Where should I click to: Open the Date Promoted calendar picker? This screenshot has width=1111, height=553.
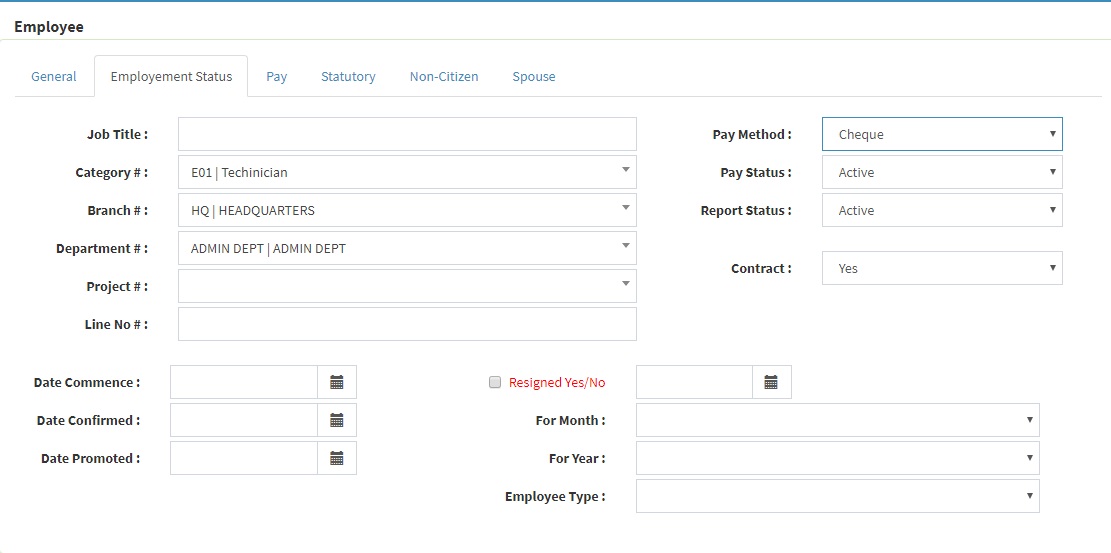pyautogui.click(x=337, y=458)
